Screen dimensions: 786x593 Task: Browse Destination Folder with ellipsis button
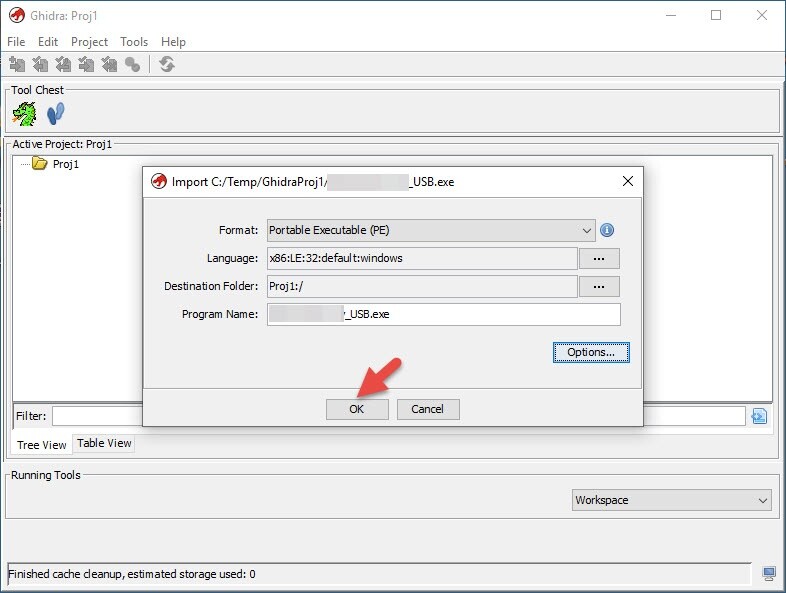[x=599, y=286]
